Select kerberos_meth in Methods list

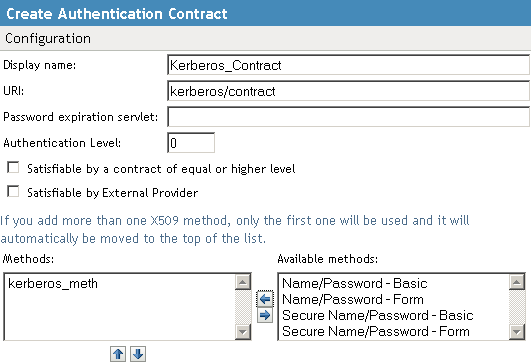coord(53,283)
